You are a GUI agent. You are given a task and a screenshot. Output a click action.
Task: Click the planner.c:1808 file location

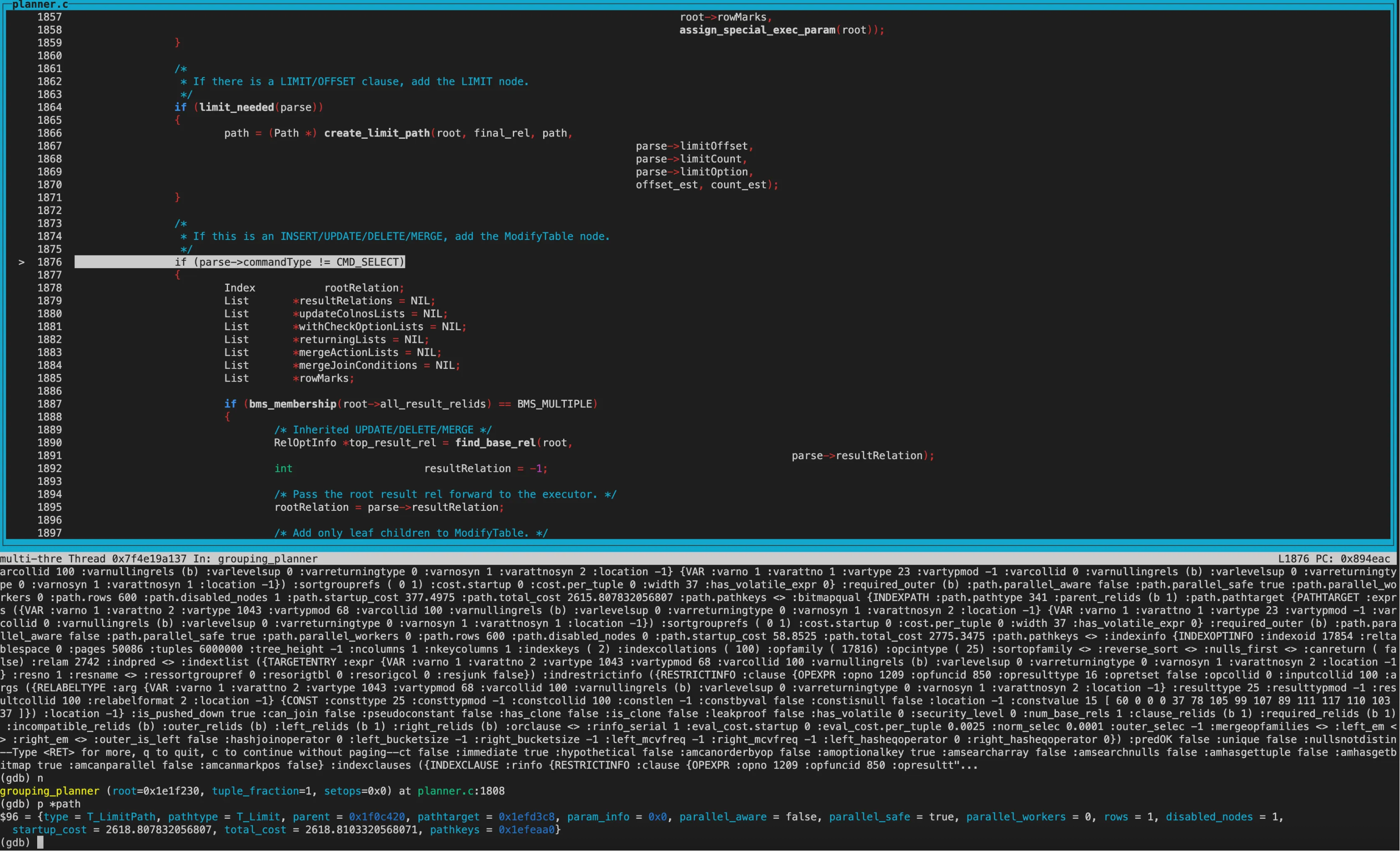pyautogui.click(x=461, y=791)
